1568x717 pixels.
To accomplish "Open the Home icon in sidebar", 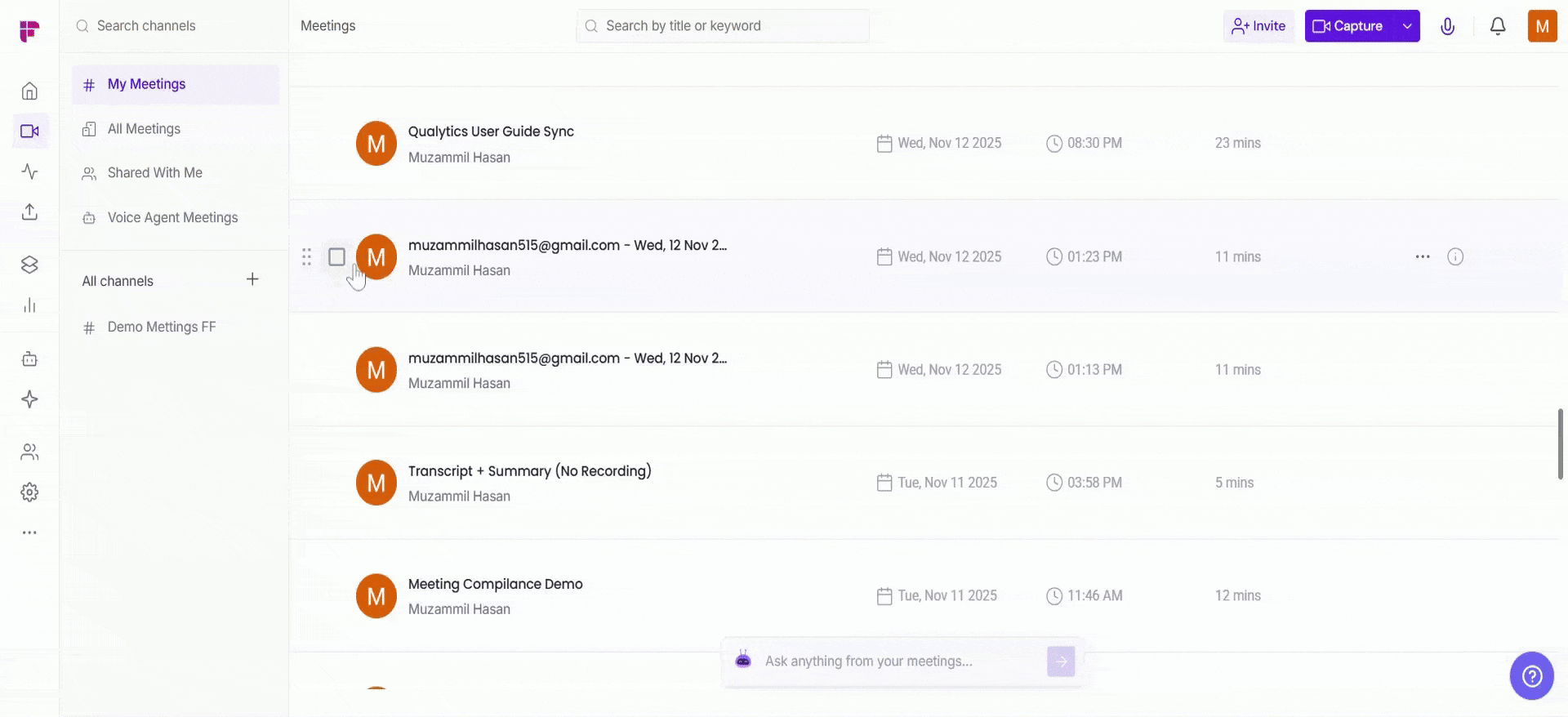I will 29,91.
